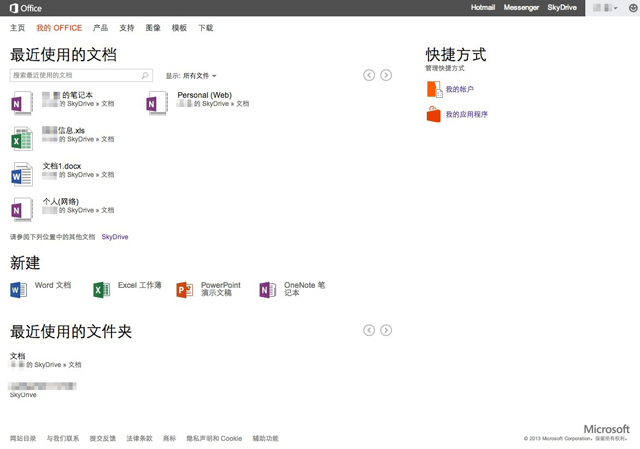The height and width of the screenshot is (449, 640).
Task: Open the SkyDrive link below document list
Action: (x=115, y=237)
